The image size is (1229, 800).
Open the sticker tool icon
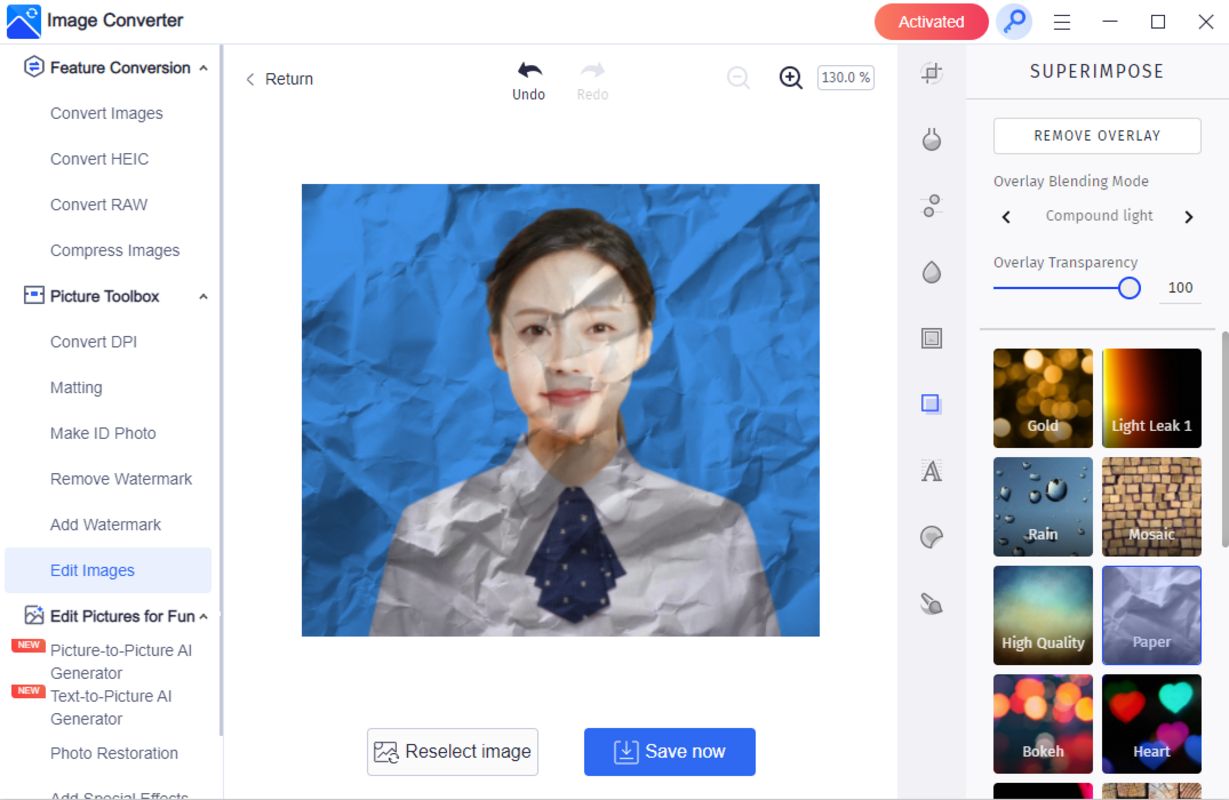932,537
